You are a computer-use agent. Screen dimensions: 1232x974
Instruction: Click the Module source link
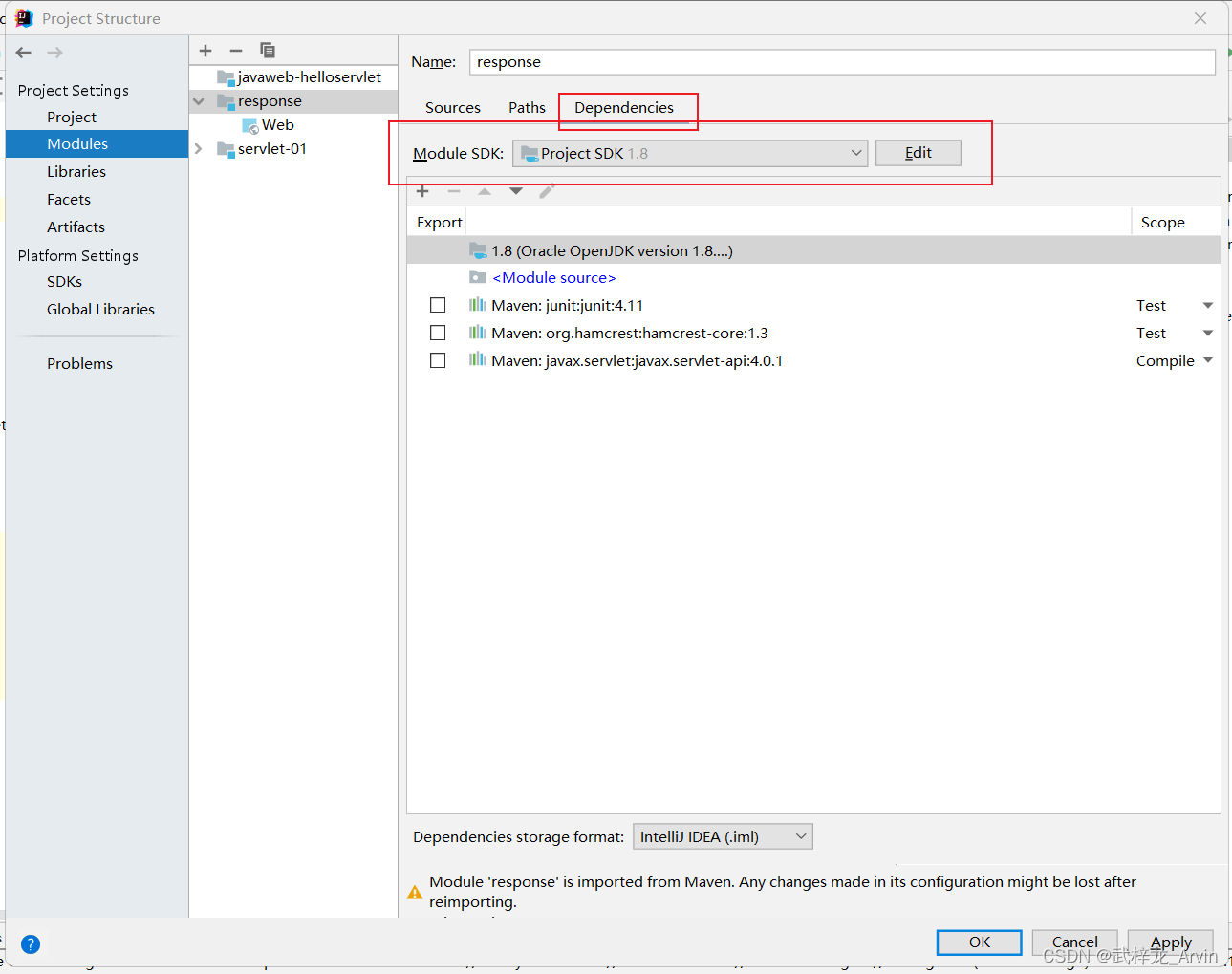[554, 278]
